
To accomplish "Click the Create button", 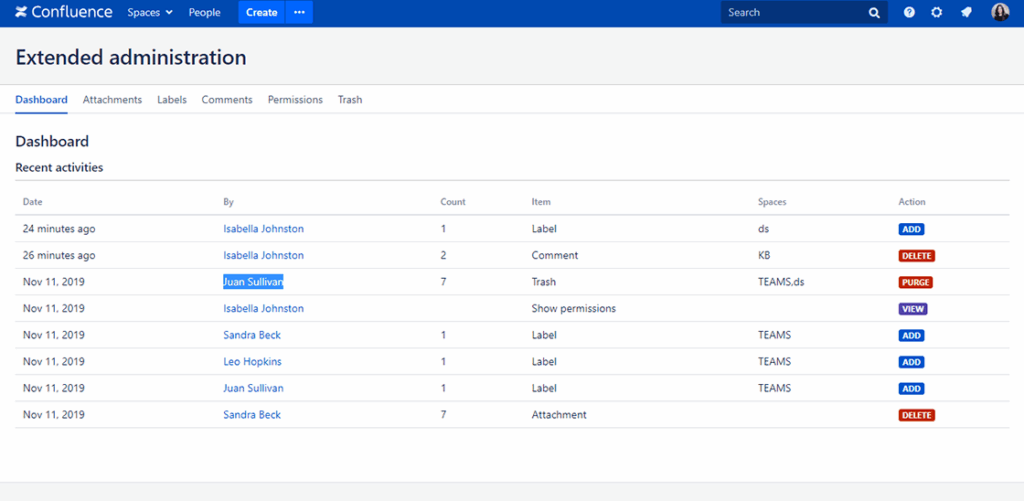I will [261, 13].
